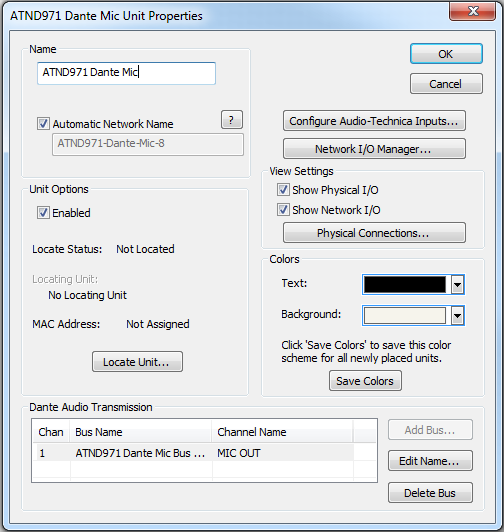
Task: Close the properties dialog with X
Action: coord(473,11)
